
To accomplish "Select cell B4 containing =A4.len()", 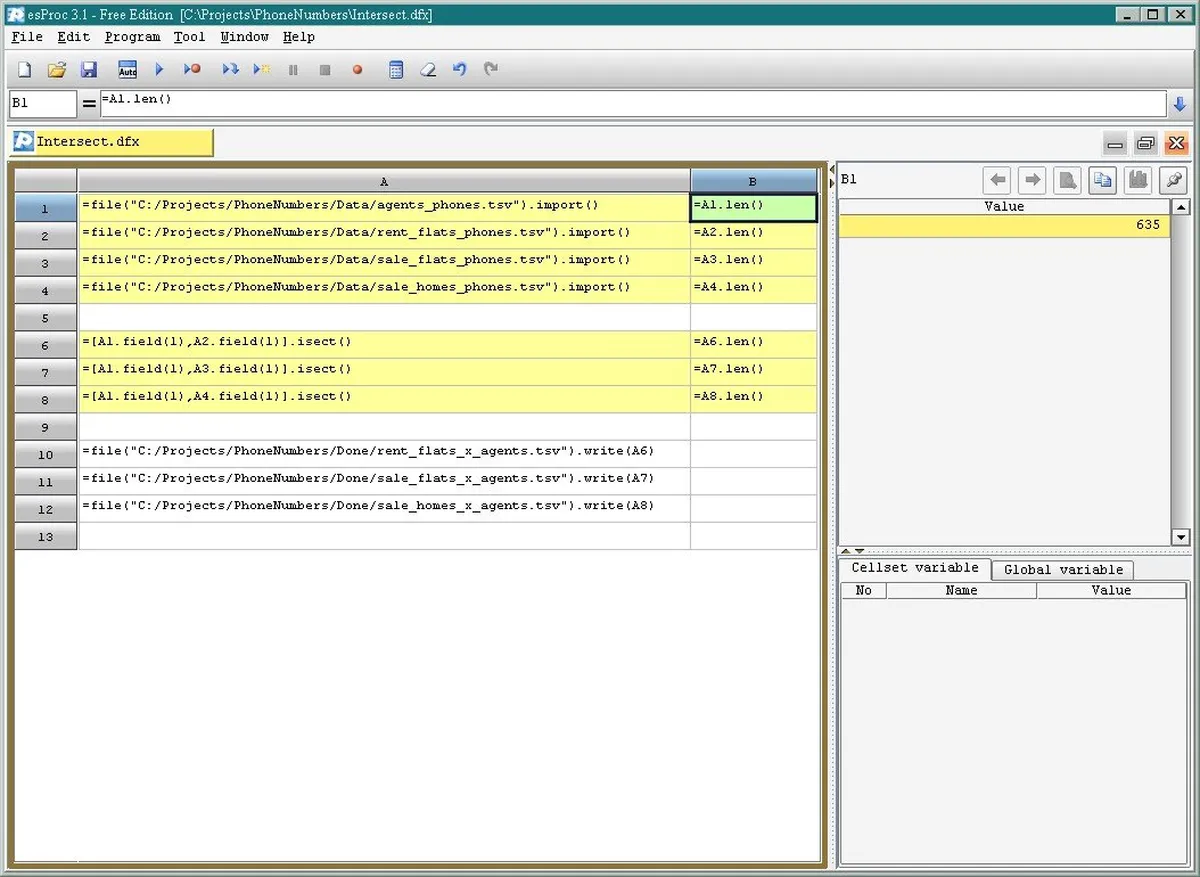I will (753, 290).
